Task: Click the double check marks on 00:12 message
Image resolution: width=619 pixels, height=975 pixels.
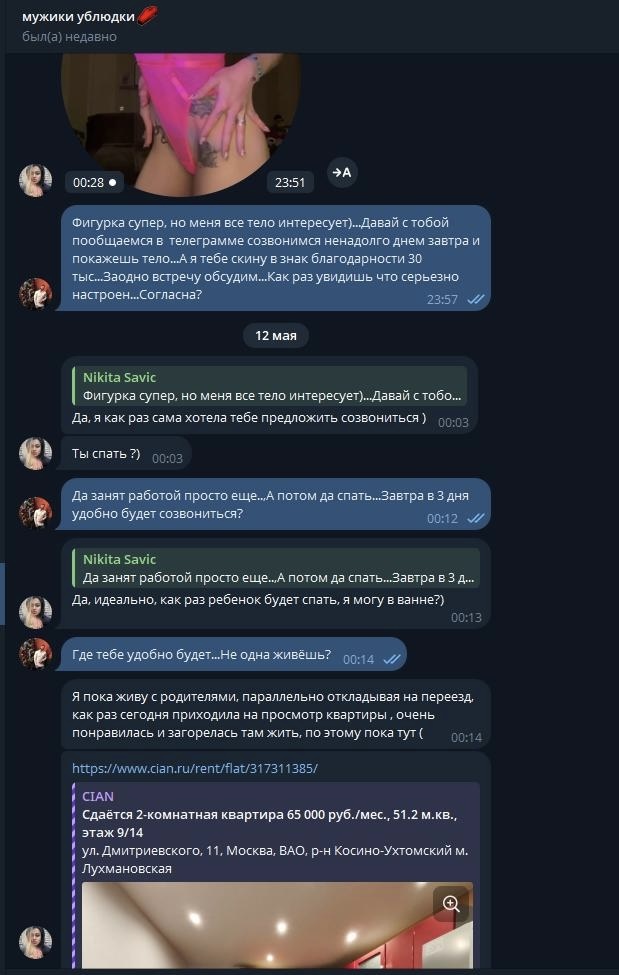Action: pyautogui.click(x=476, y=518)
